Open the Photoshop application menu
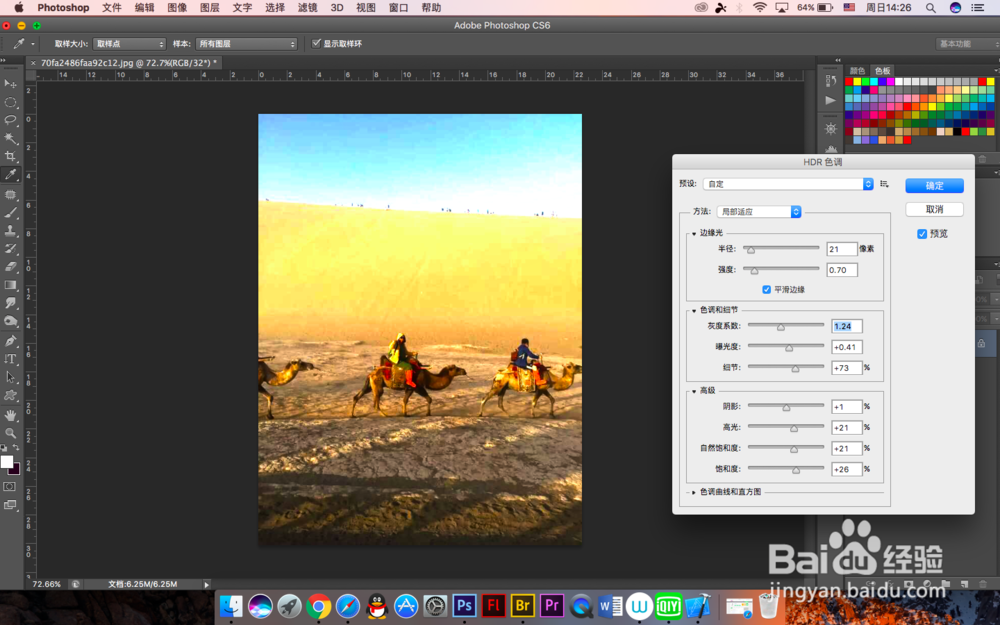This screenshot has height=625, width=1000. (63, 8)
